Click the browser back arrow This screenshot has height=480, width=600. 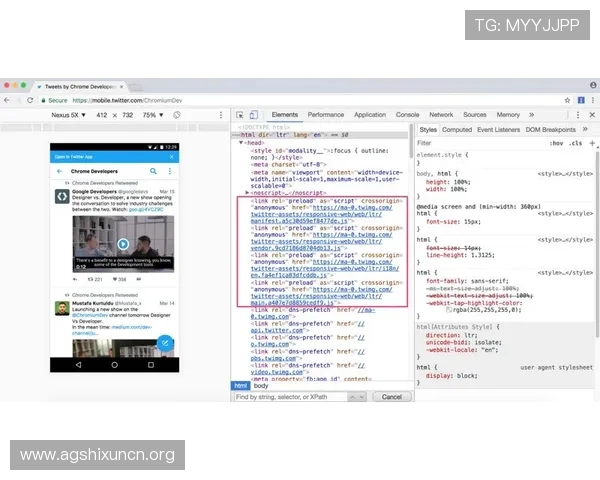6,100
